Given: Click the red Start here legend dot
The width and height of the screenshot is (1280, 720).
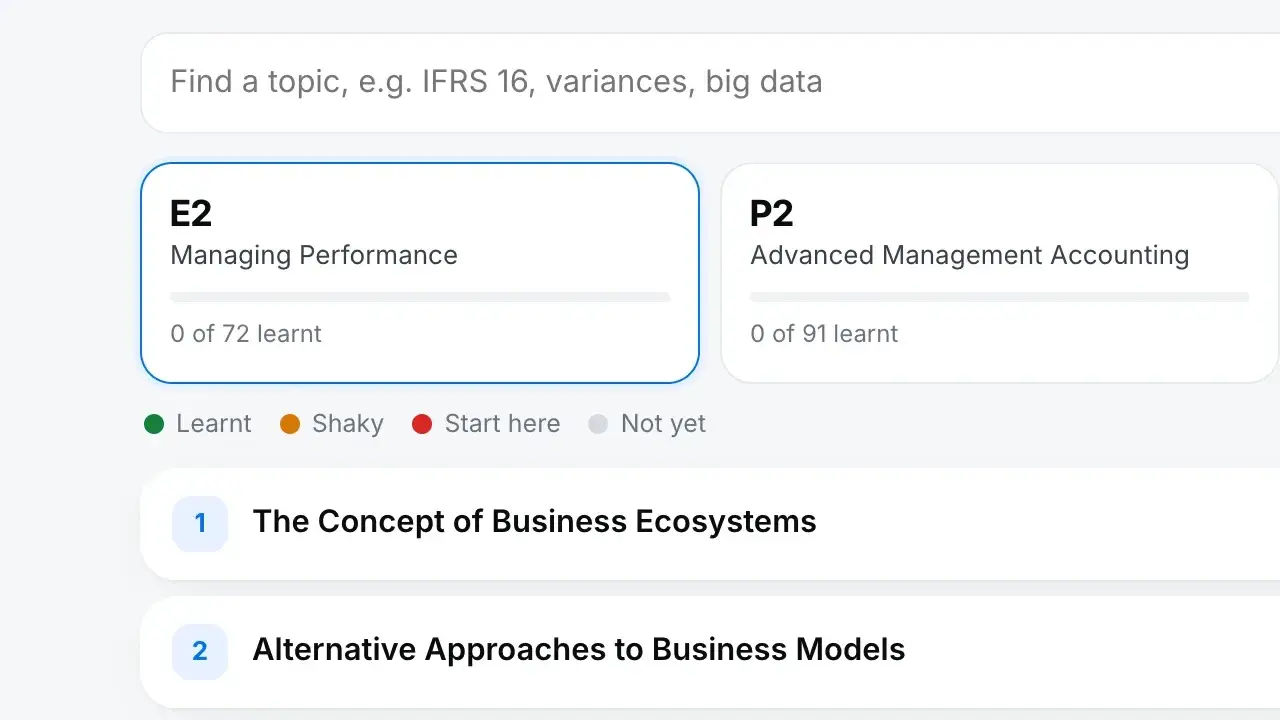Looking at the screenshot, I should pos(422,424).
